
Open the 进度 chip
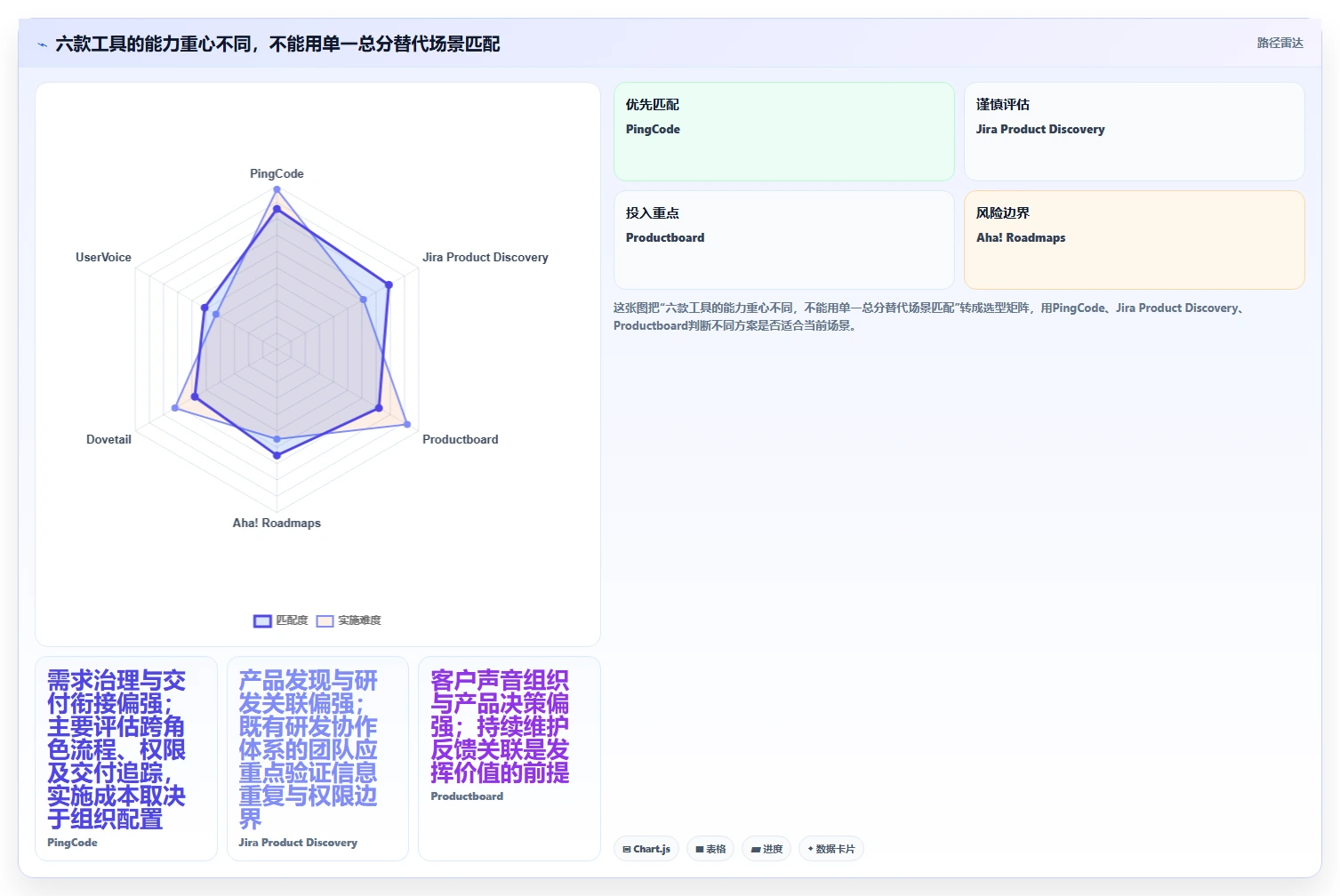766,849
